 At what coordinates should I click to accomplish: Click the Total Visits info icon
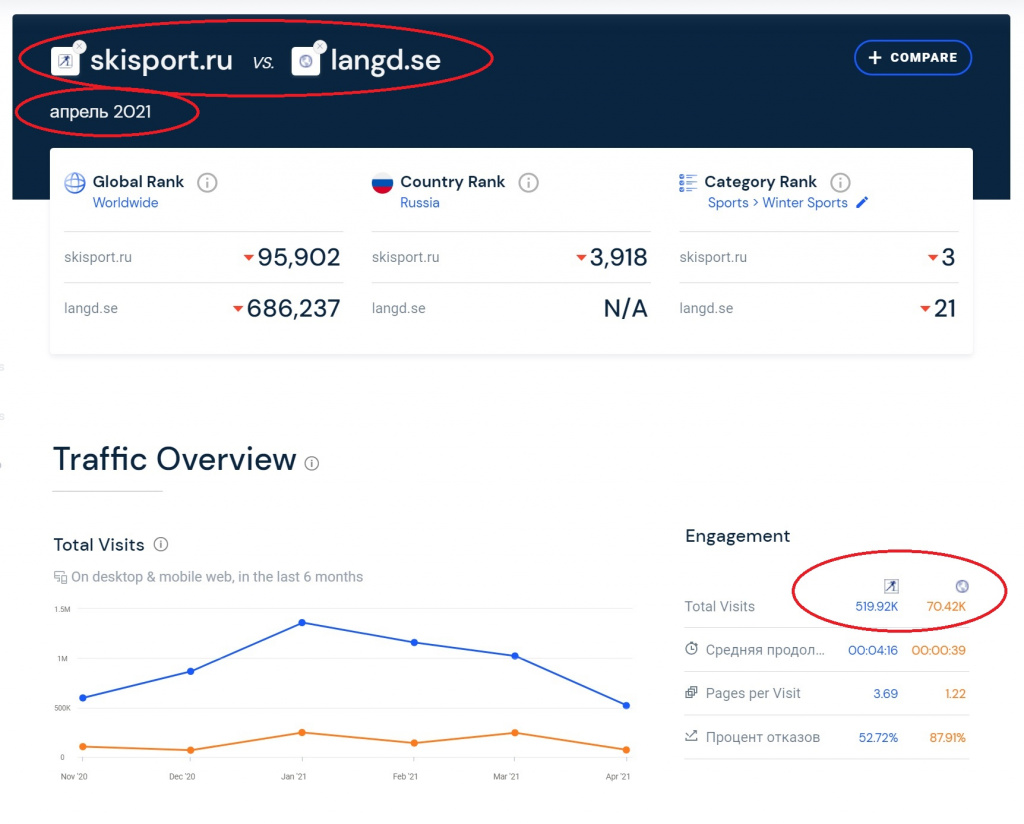click(x=161, y=544)
